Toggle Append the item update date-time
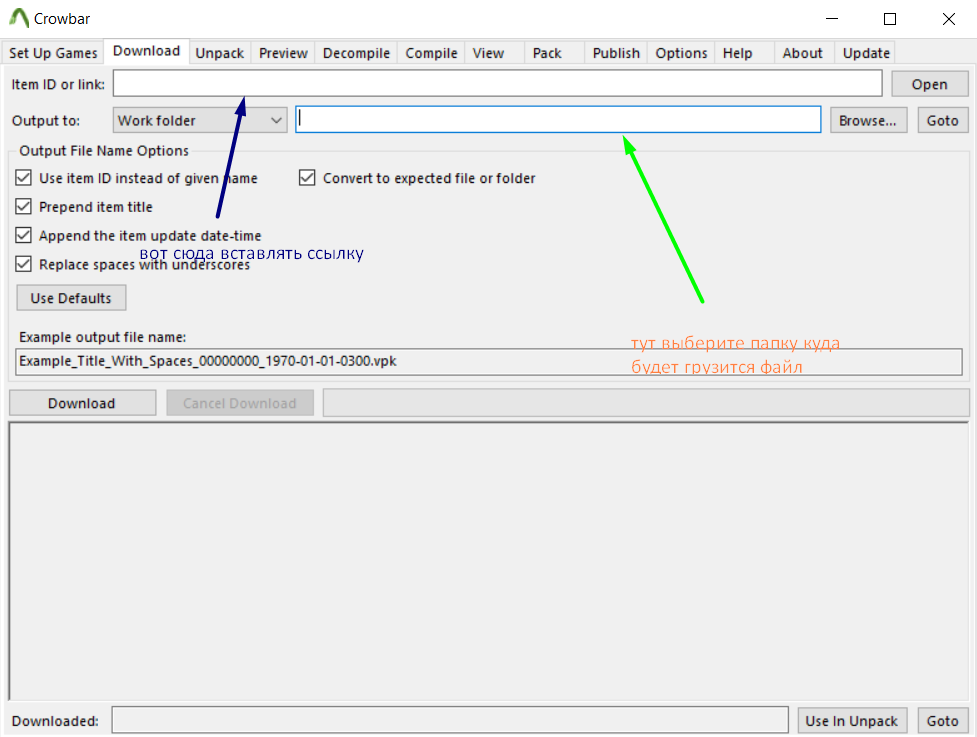977x737 pixels. (x=138, y=235)
